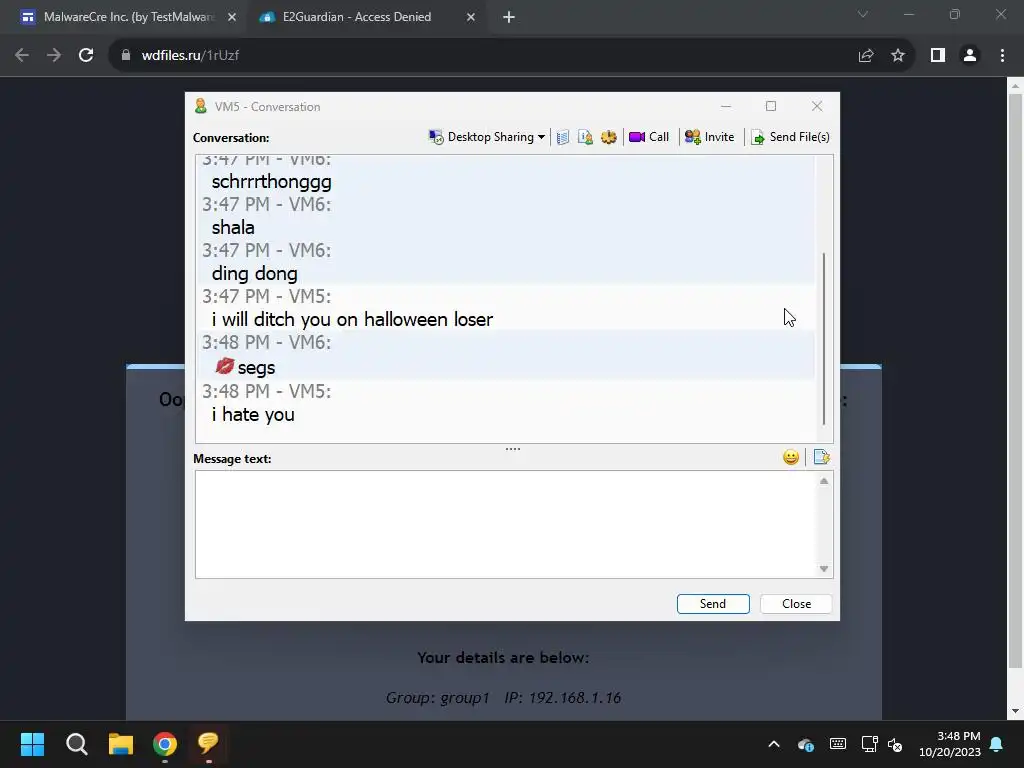Open Windows Start menu

tap(33, 744)
